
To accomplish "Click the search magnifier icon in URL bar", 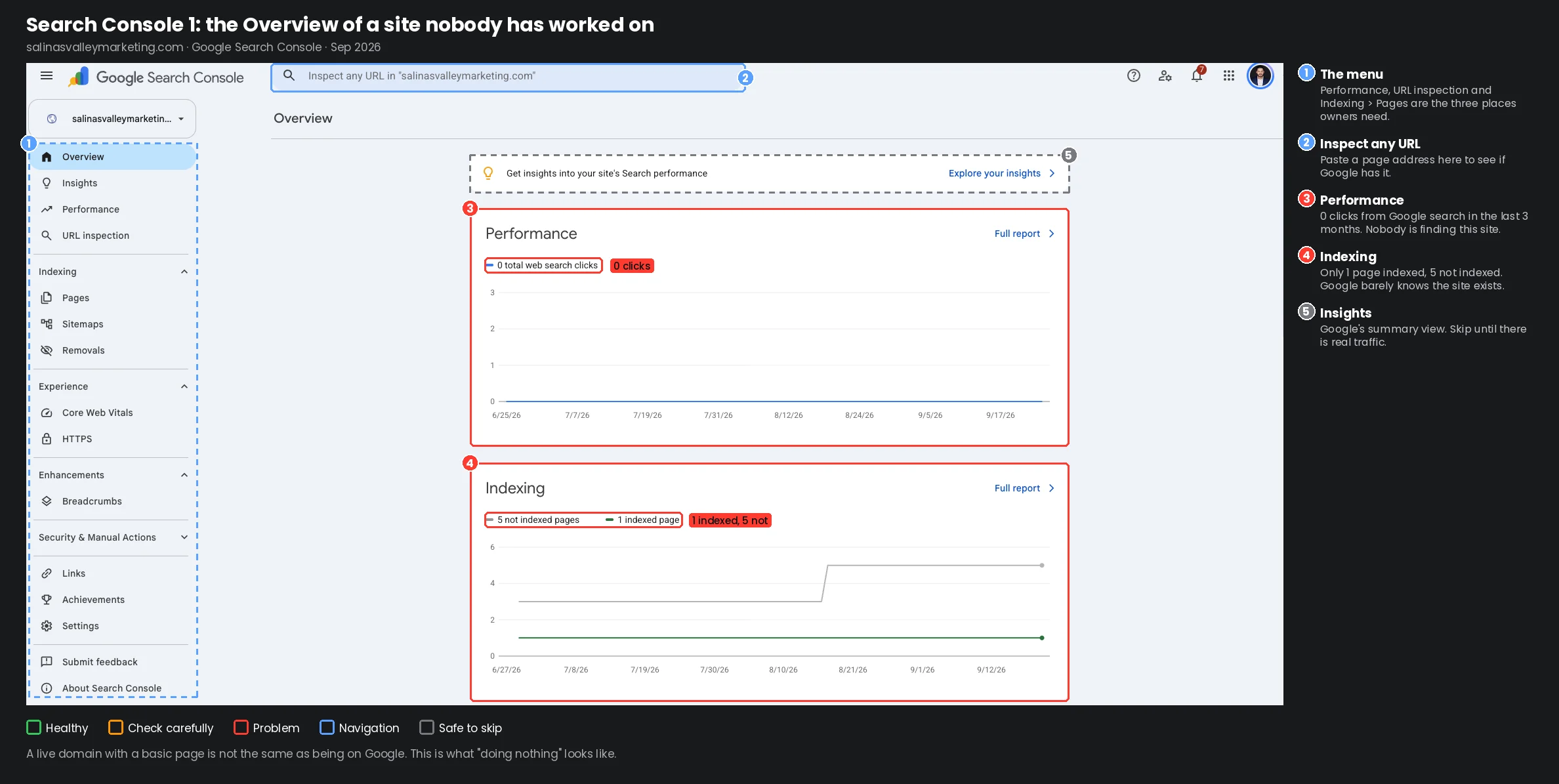I will tap(289, 76).
